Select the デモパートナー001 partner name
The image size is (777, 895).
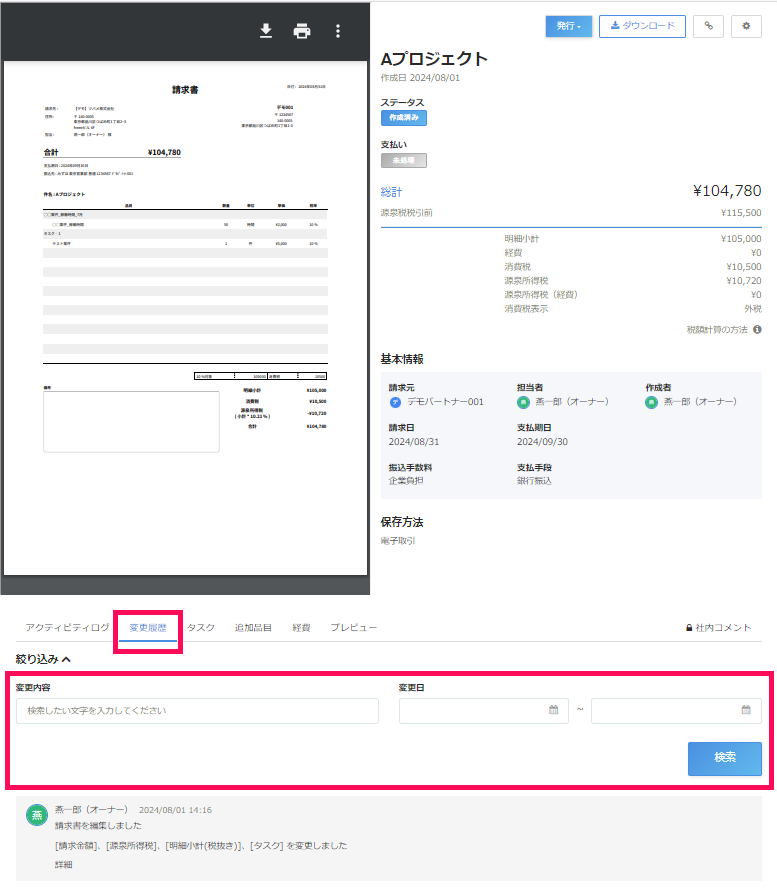tap(445, 402)
